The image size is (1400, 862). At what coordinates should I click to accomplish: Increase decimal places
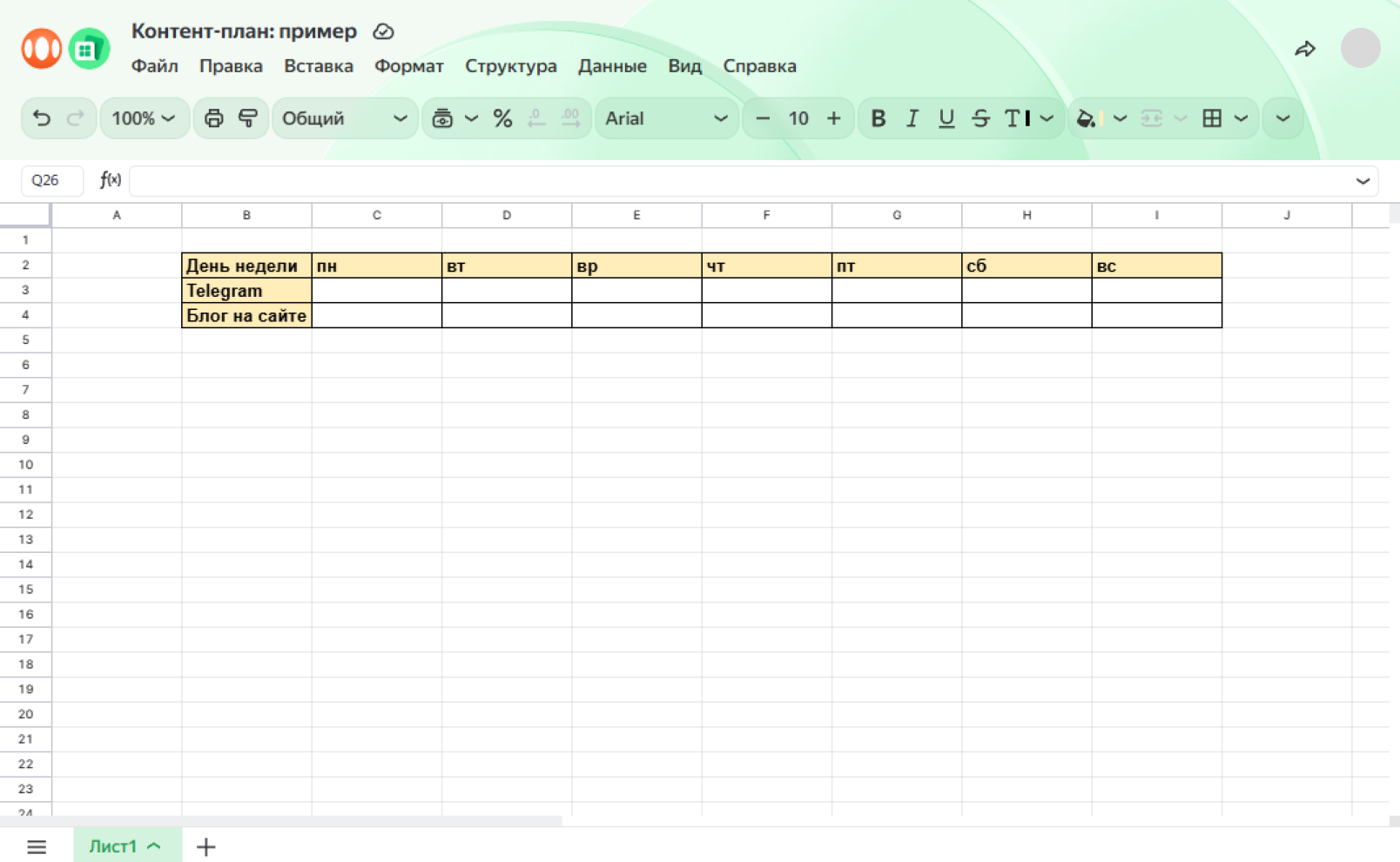tap(570, 118)
